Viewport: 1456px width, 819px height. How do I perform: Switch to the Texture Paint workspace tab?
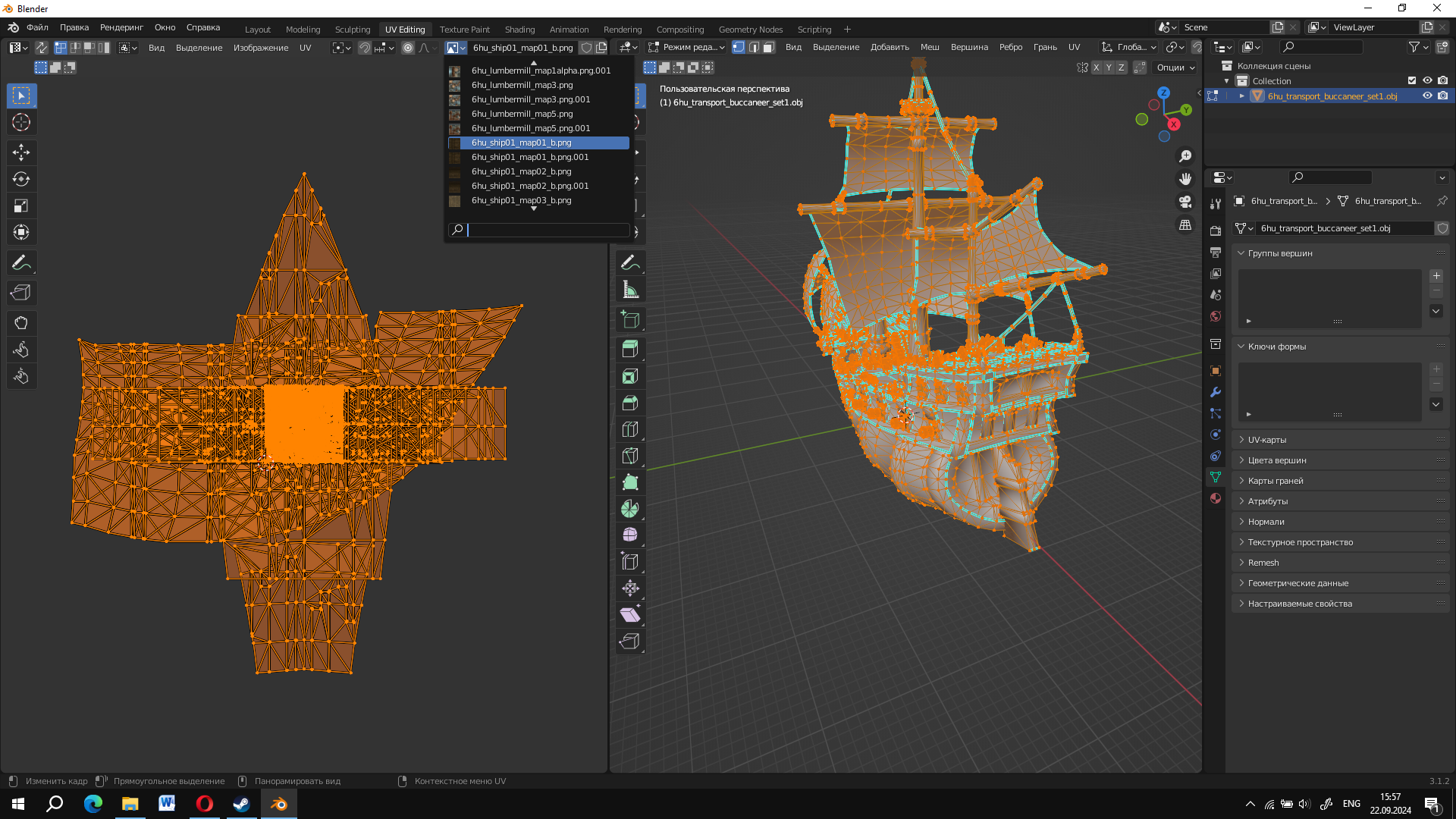point(464,30)
